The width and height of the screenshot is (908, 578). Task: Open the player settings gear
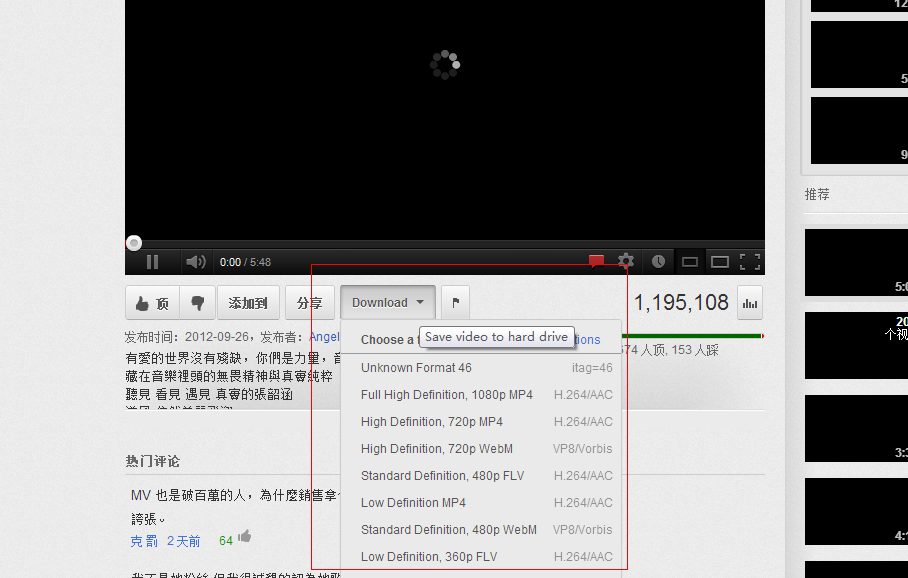(626, 262)
